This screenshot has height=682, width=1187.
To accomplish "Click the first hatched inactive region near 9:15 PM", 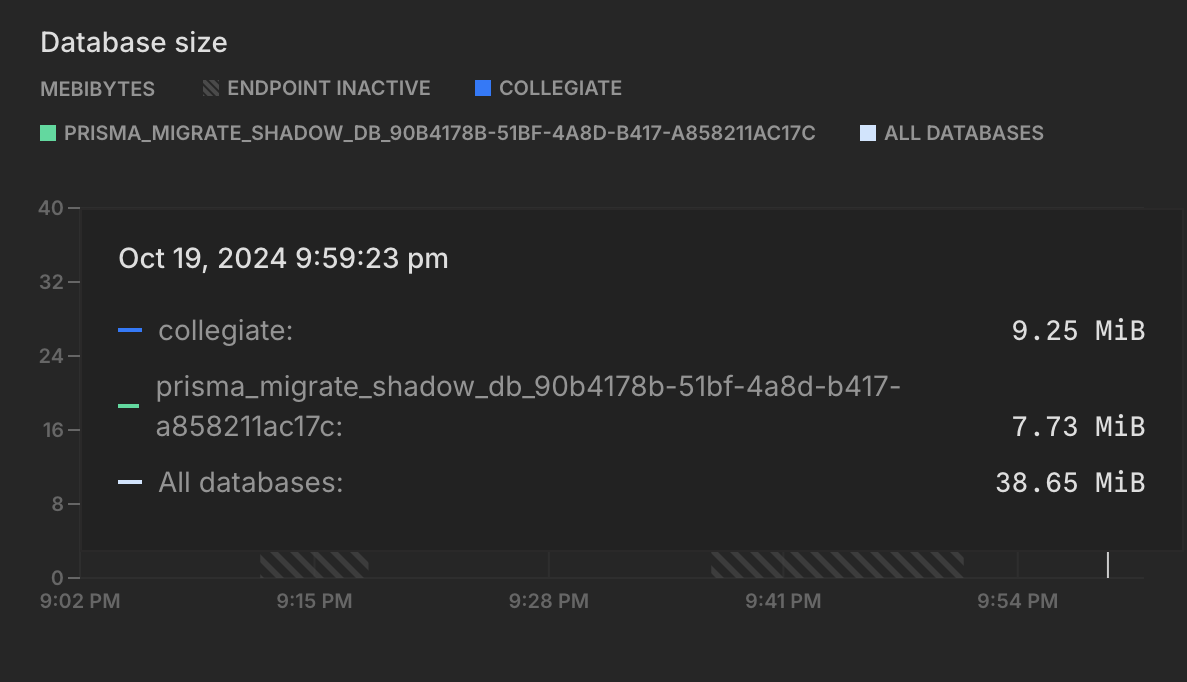I will click(314, 565).
